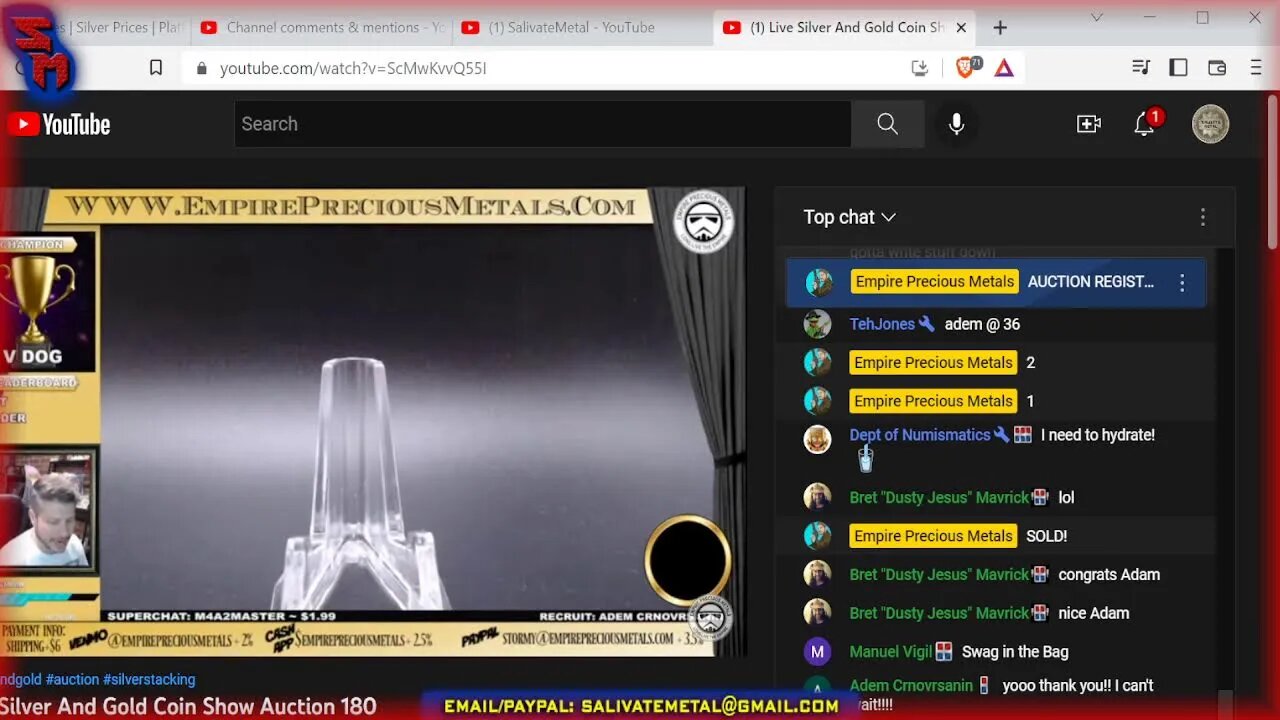1280x720 pixels.
Task: Open Brave wallet icon
Action: click(x=1217, y=68)
